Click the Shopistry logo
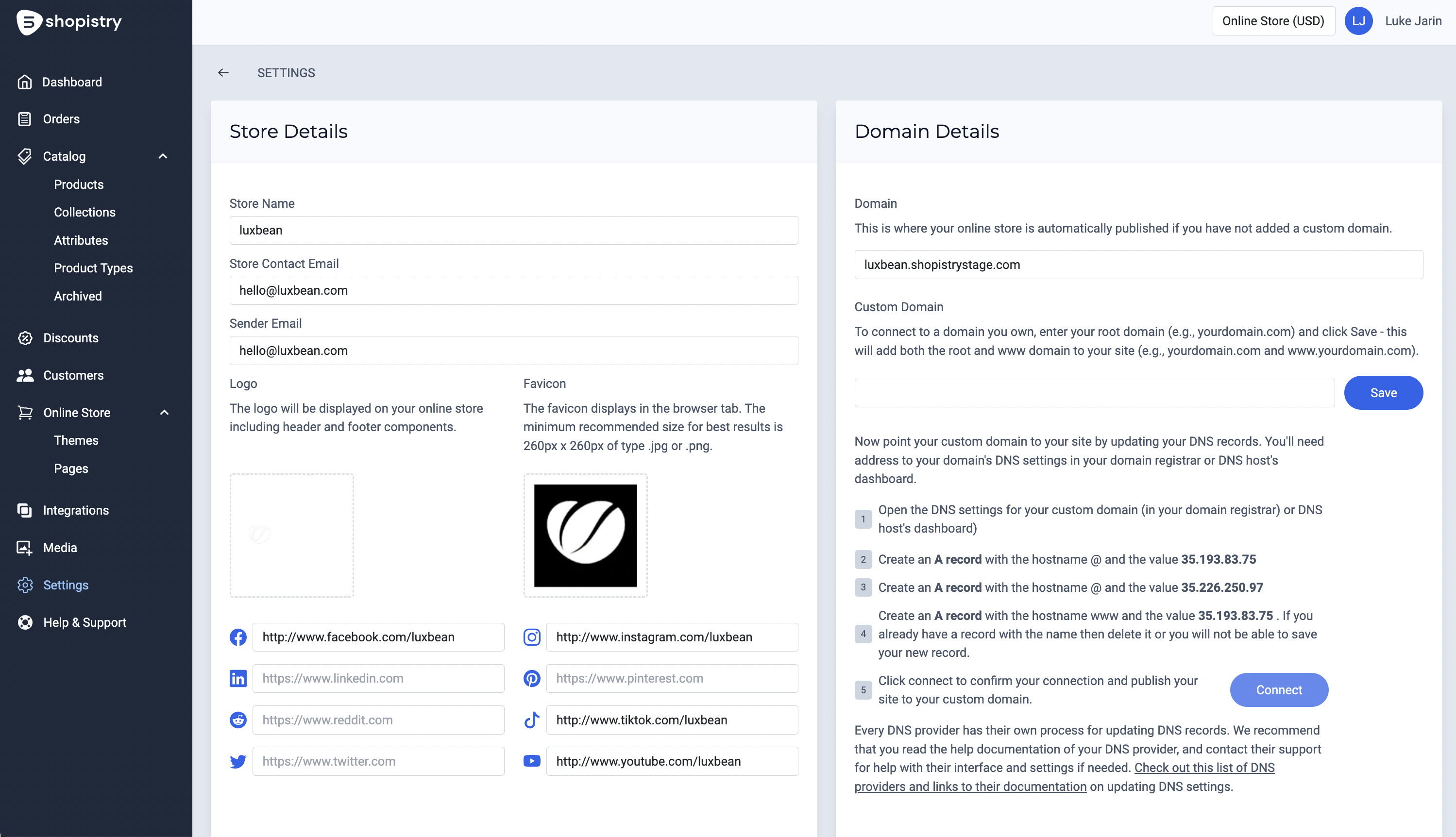Viewport: 1456px width, 837px height. click(69, 22)
